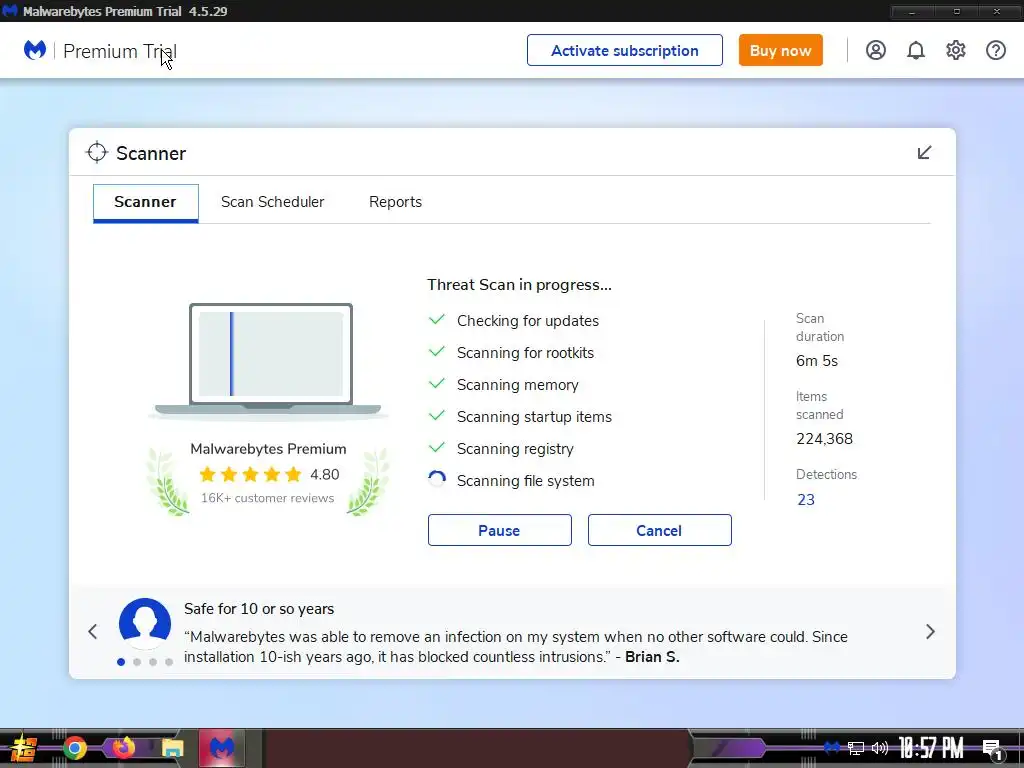The width and height of the screenshot is (1024, 768).
Task: Click 'Safe for 10 or so years' heading
Action: pyautogui.click(x=259, y=609)
